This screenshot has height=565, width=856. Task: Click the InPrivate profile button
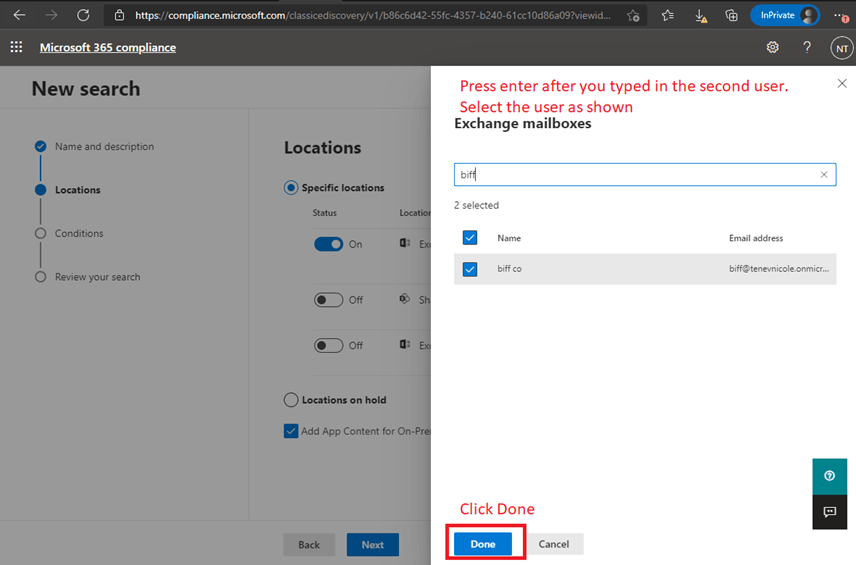(x=786, y=15)
